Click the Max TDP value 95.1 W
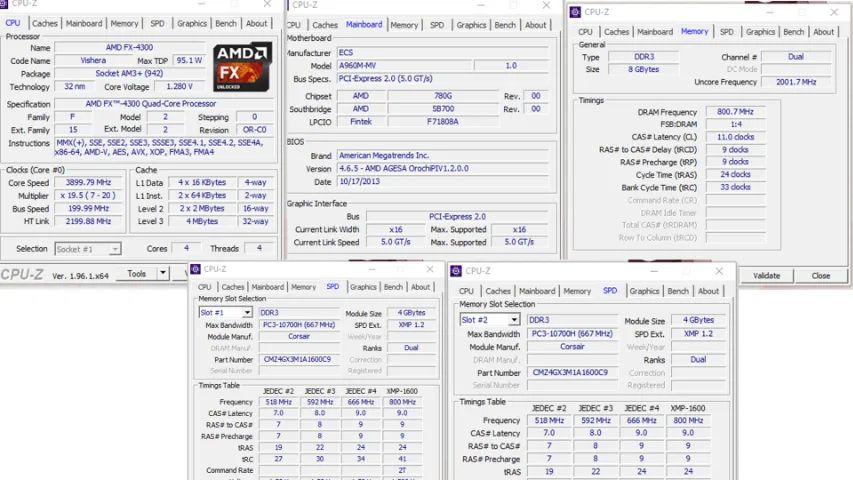Screen dimensions: 853x480 click(x=189, y=60)
